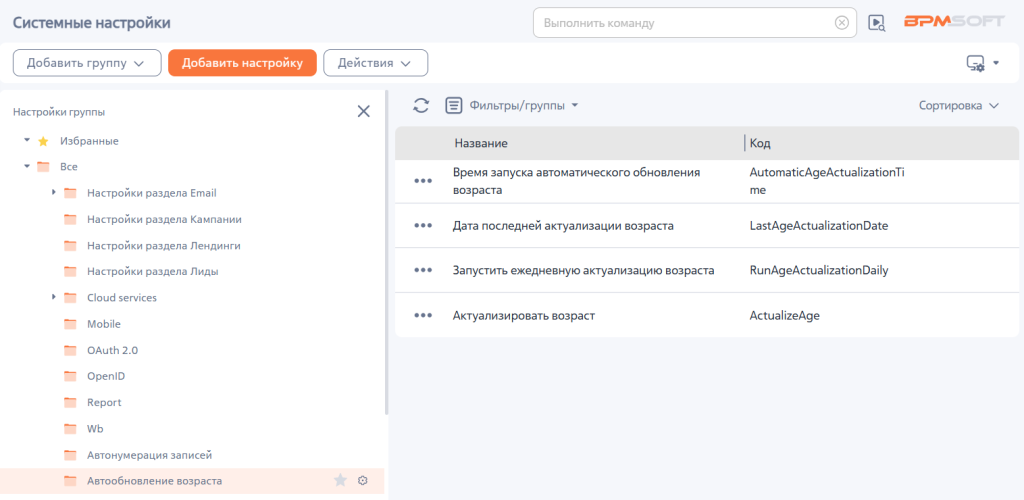Click the Добавить настройку button
1024x500 pixels.
[x=242, y=63]
